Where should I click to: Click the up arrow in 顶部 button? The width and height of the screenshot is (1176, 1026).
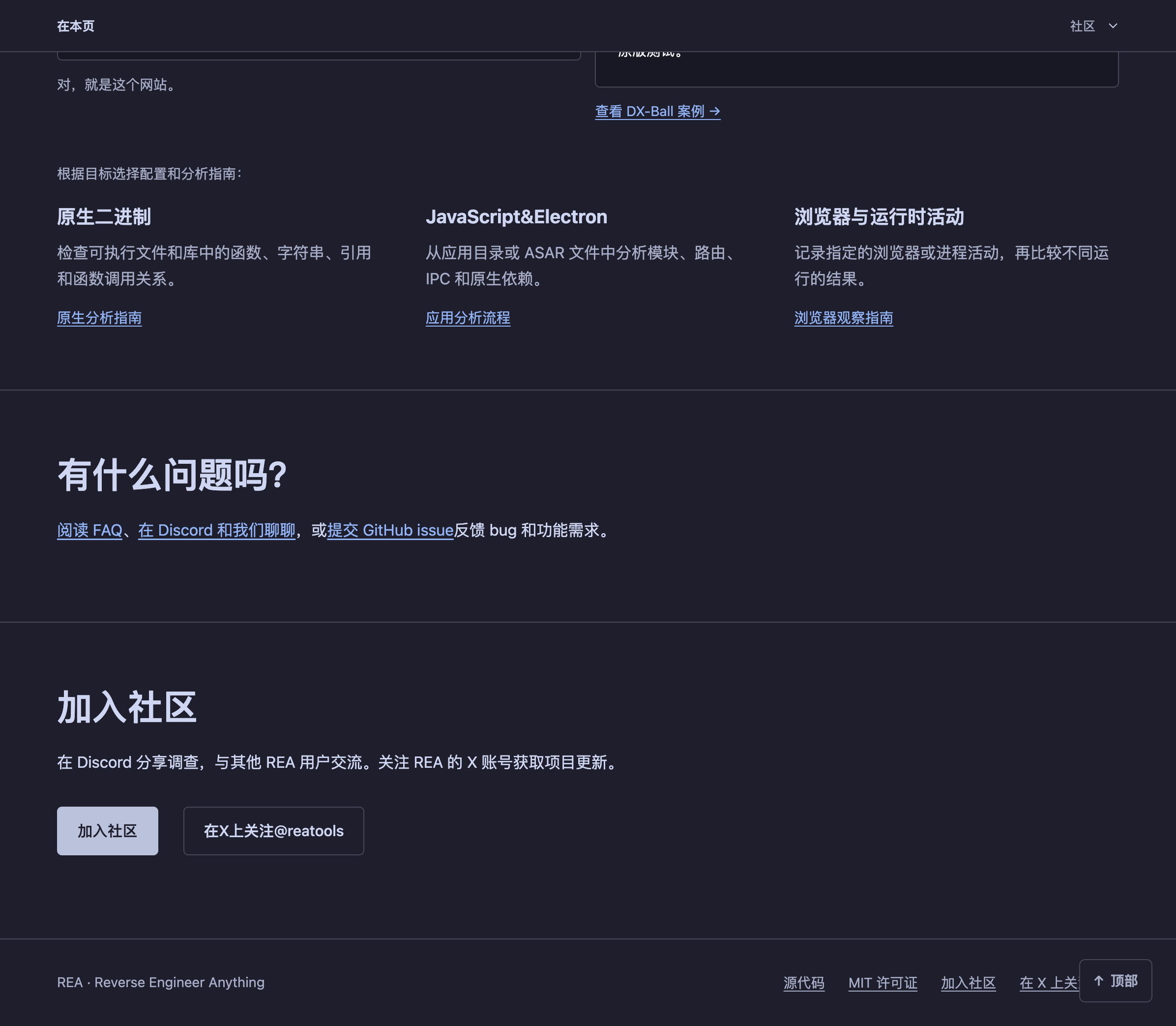tap(1098, 981)
